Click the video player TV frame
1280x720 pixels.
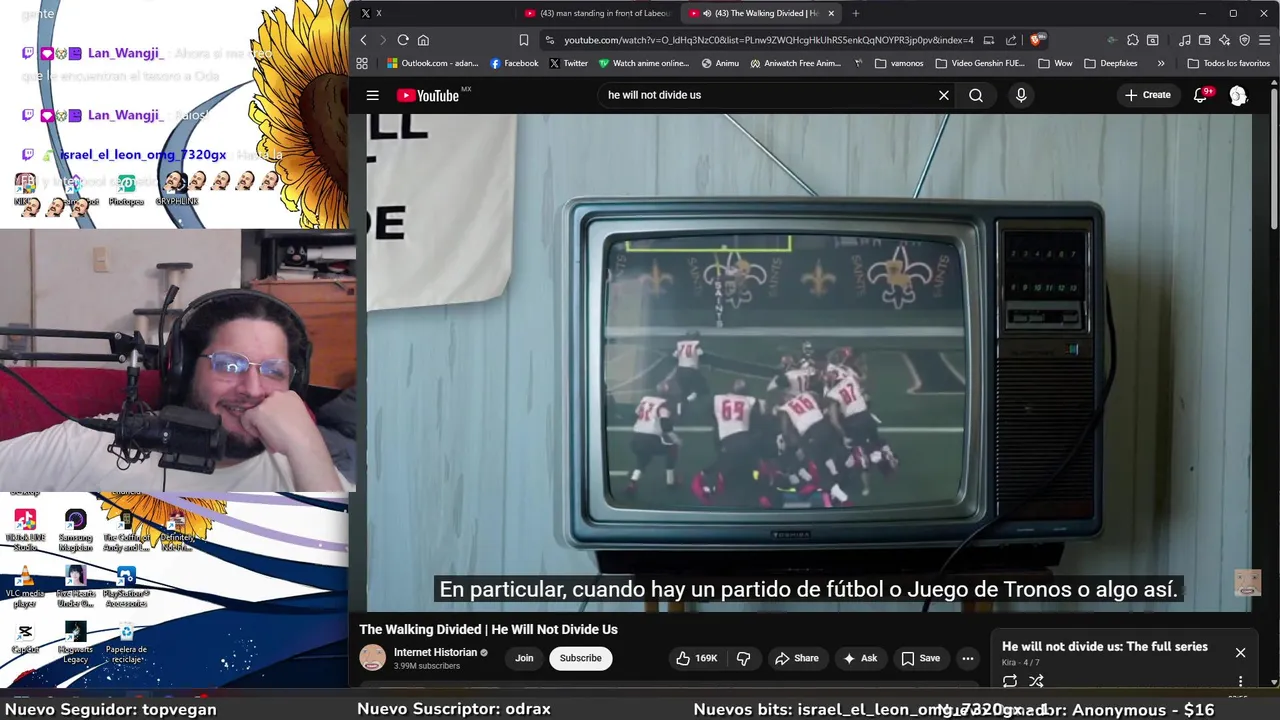[810, 362]
